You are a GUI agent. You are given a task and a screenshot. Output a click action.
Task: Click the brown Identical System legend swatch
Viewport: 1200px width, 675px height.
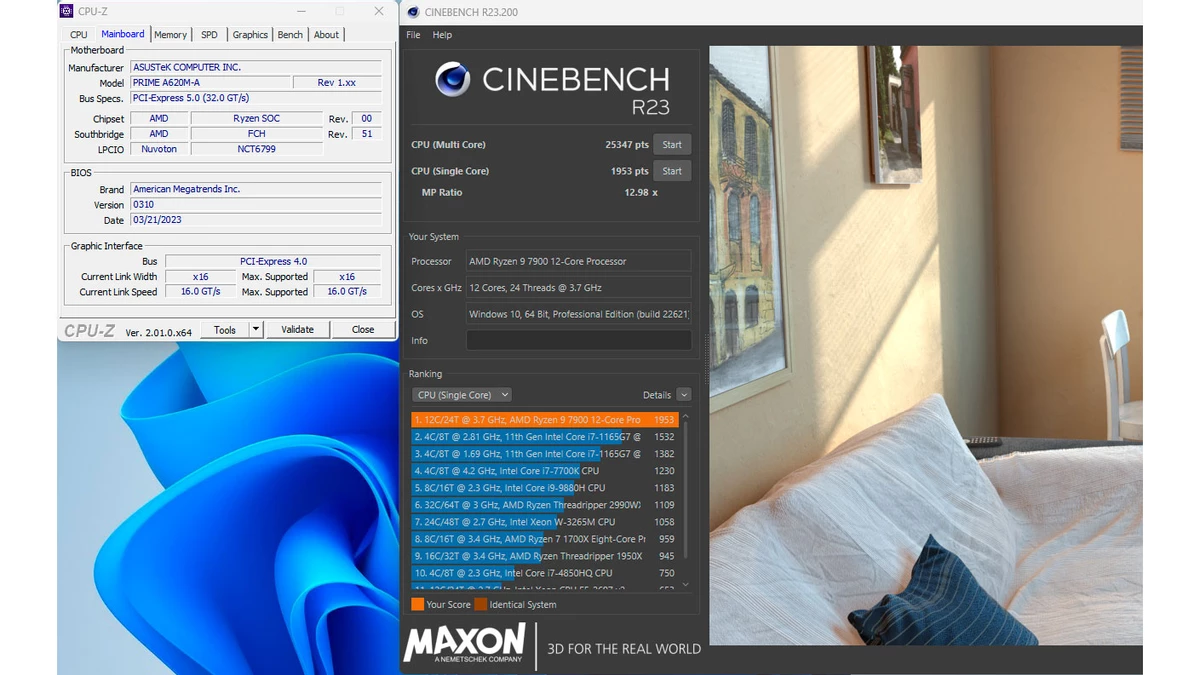tap(481, 604)
